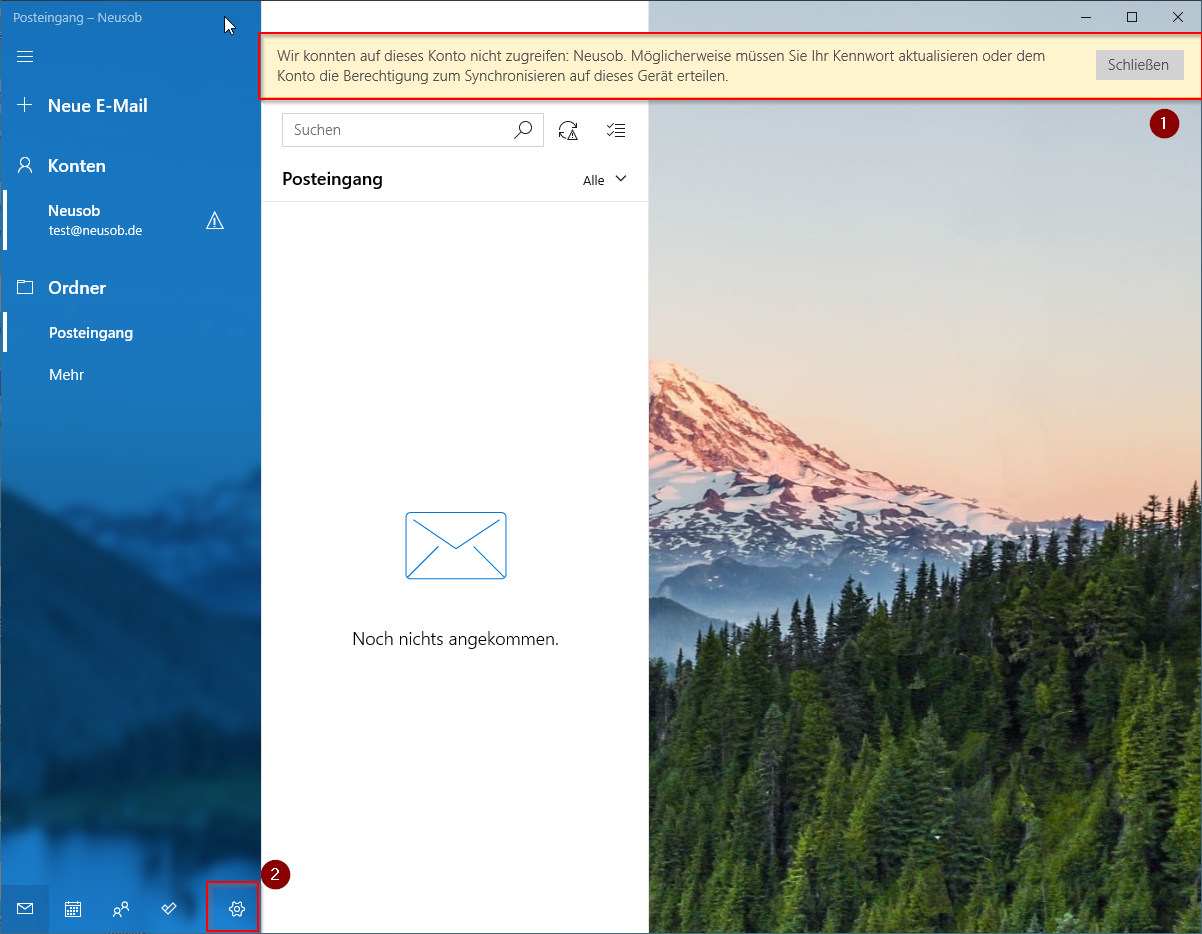Viewport: 1202px width, 934px height.
Task: Open the Alle filter dropdown
Action: tap(605, 180)
